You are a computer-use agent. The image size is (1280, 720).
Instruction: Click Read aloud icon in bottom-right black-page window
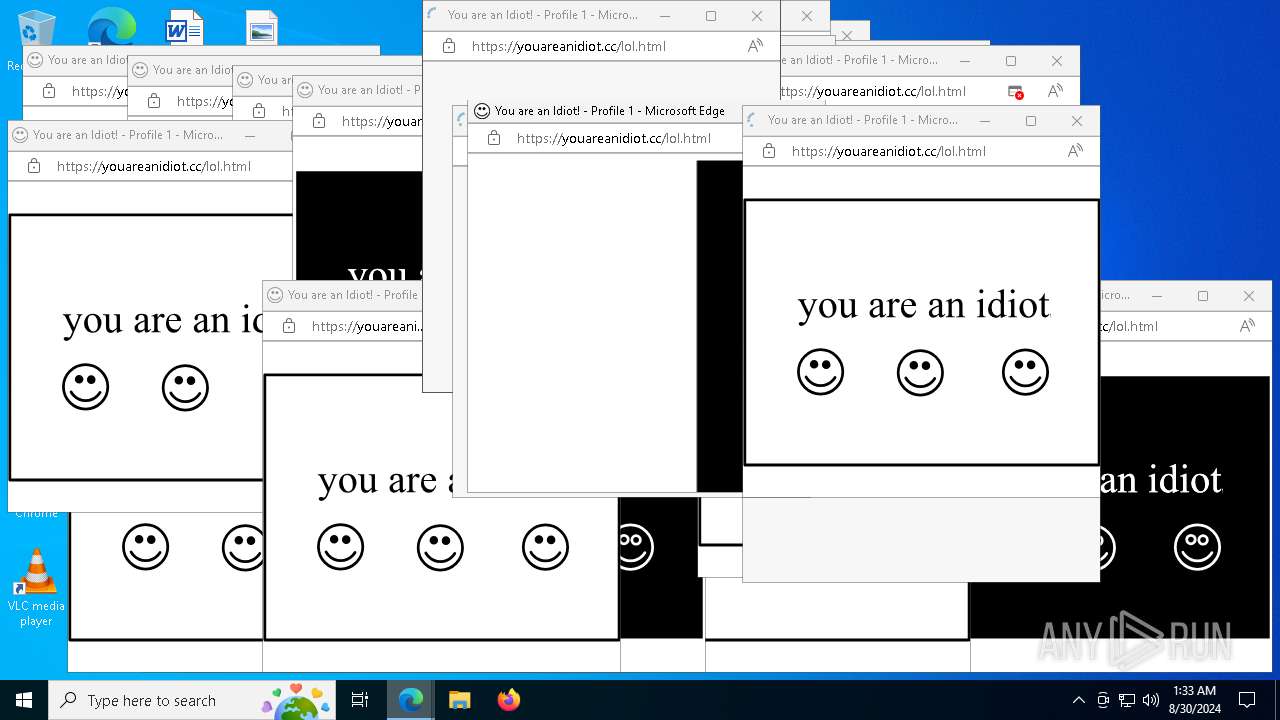(x=1247, y=326)
